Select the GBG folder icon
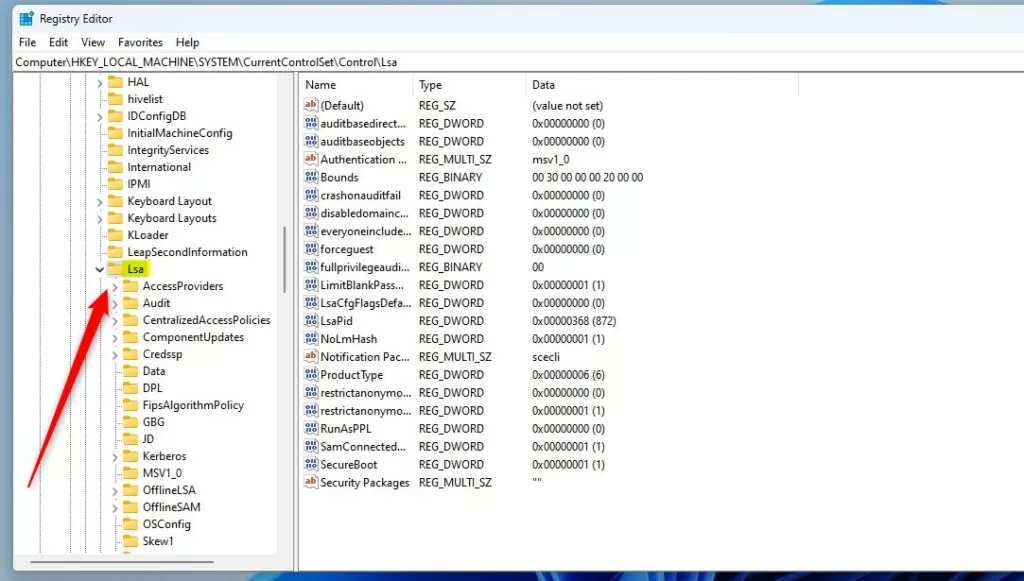1024x581 pixels. click(x=131, y=422)
